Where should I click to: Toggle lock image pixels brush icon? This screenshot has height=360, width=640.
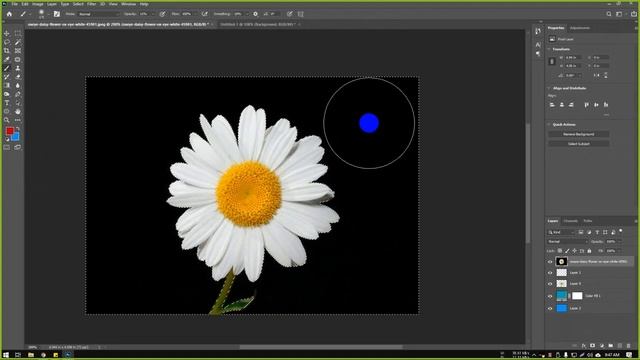pyautogui.click(x=567, y=251)
